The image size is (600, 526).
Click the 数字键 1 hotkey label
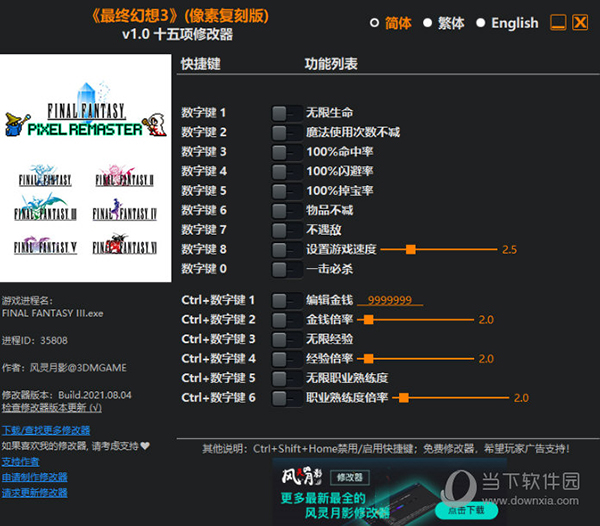pyautogui.click(x=204, y=113)
